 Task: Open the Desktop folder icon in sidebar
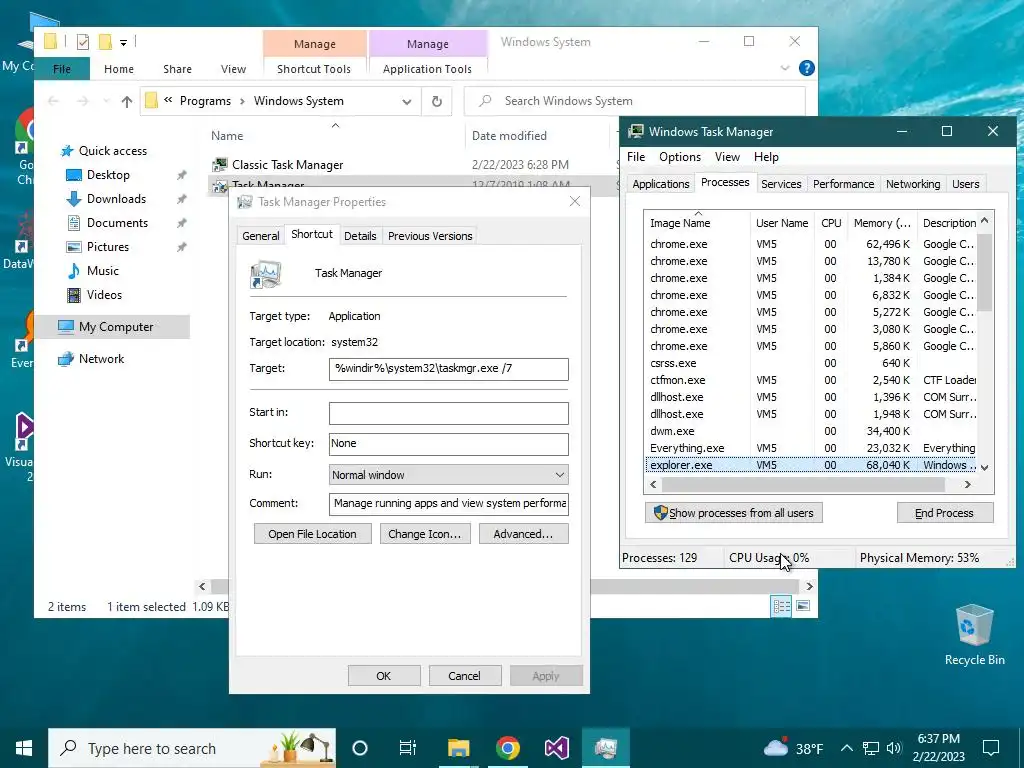pyautogui.click(x=74, y=175)
